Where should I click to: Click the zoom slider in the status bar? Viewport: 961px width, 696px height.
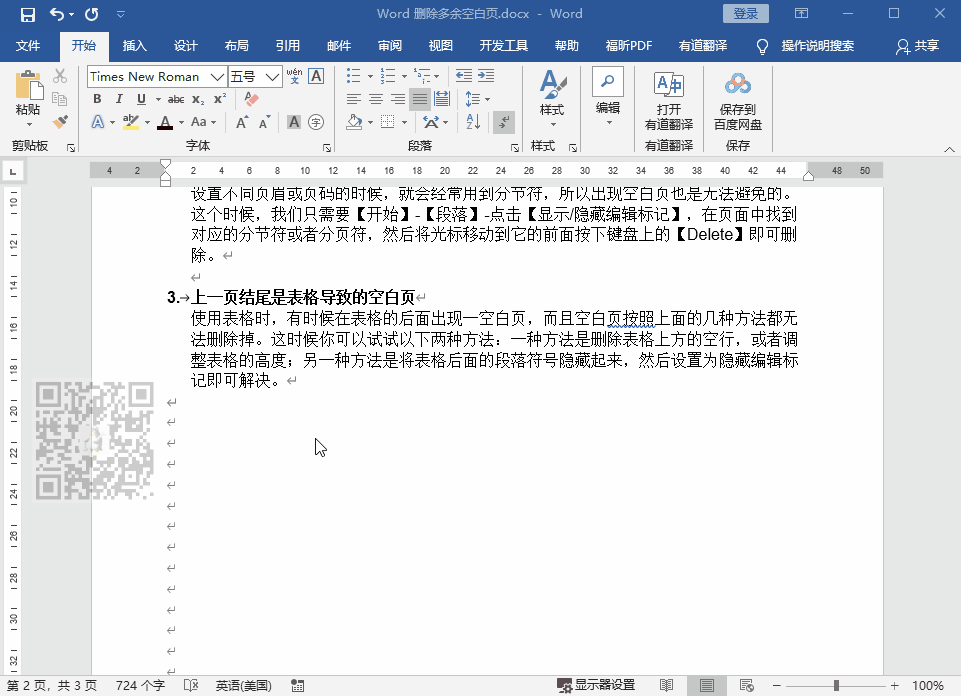(x=836, y=685)
